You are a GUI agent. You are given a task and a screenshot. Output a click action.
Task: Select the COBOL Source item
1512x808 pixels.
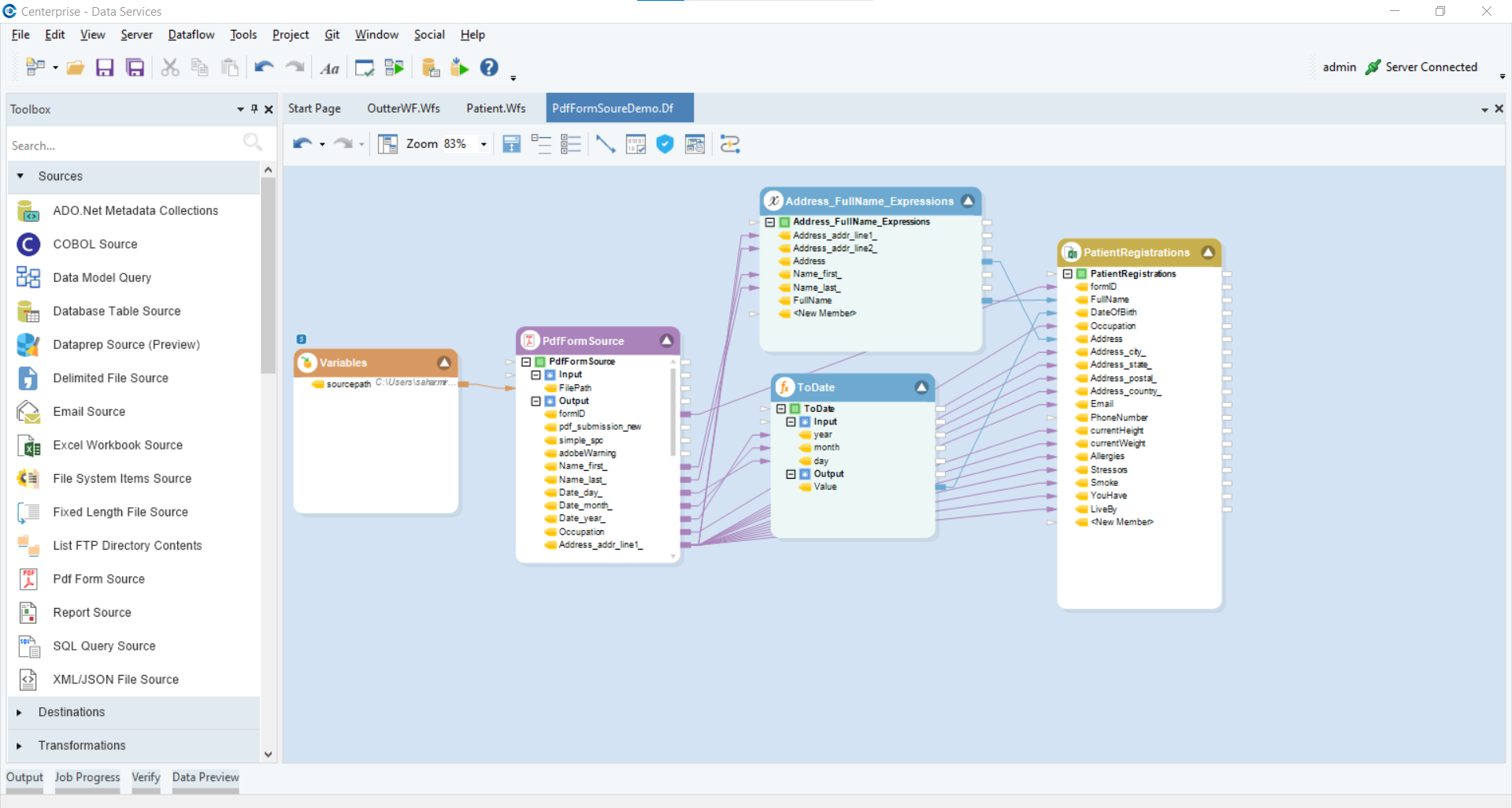[x=94, y=244]
